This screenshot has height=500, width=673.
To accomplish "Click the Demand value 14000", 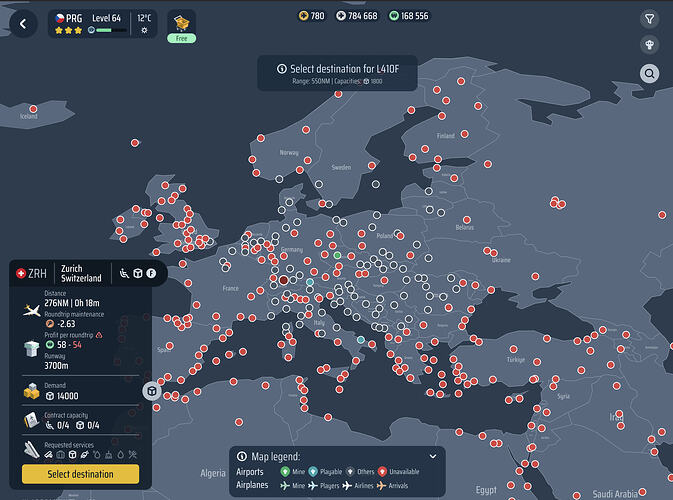I will coord(62,396).
